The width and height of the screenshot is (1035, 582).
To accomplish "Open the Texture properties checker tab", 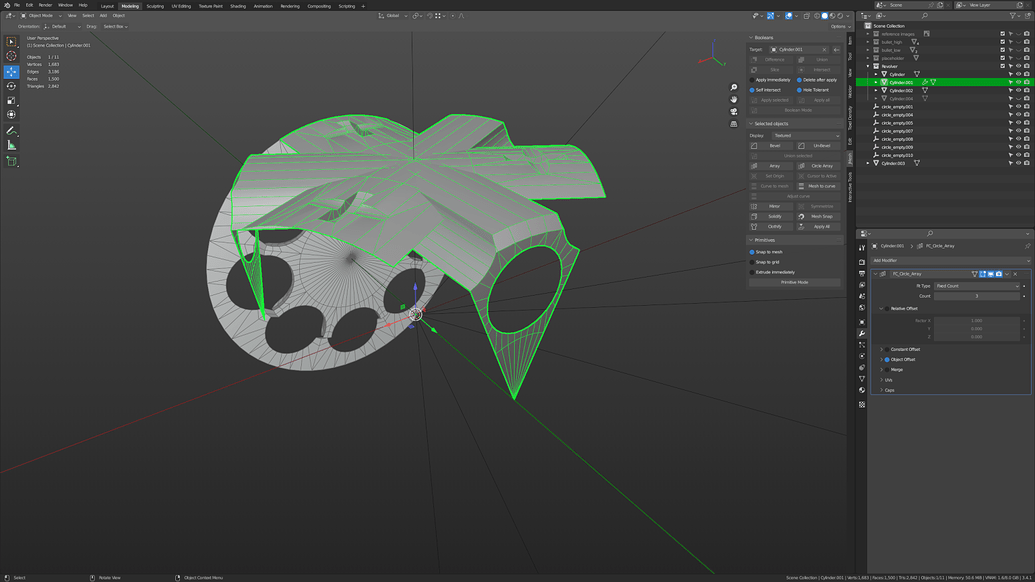I will tap(861, 404).
